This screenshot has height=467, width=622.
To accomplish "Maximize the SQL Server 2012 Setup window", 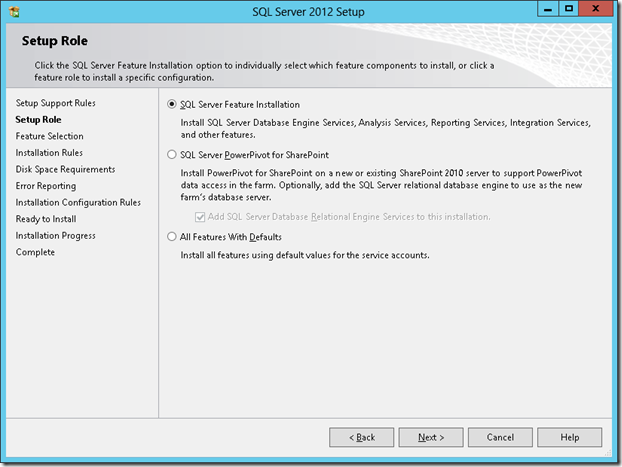I will tap(568, 9).
